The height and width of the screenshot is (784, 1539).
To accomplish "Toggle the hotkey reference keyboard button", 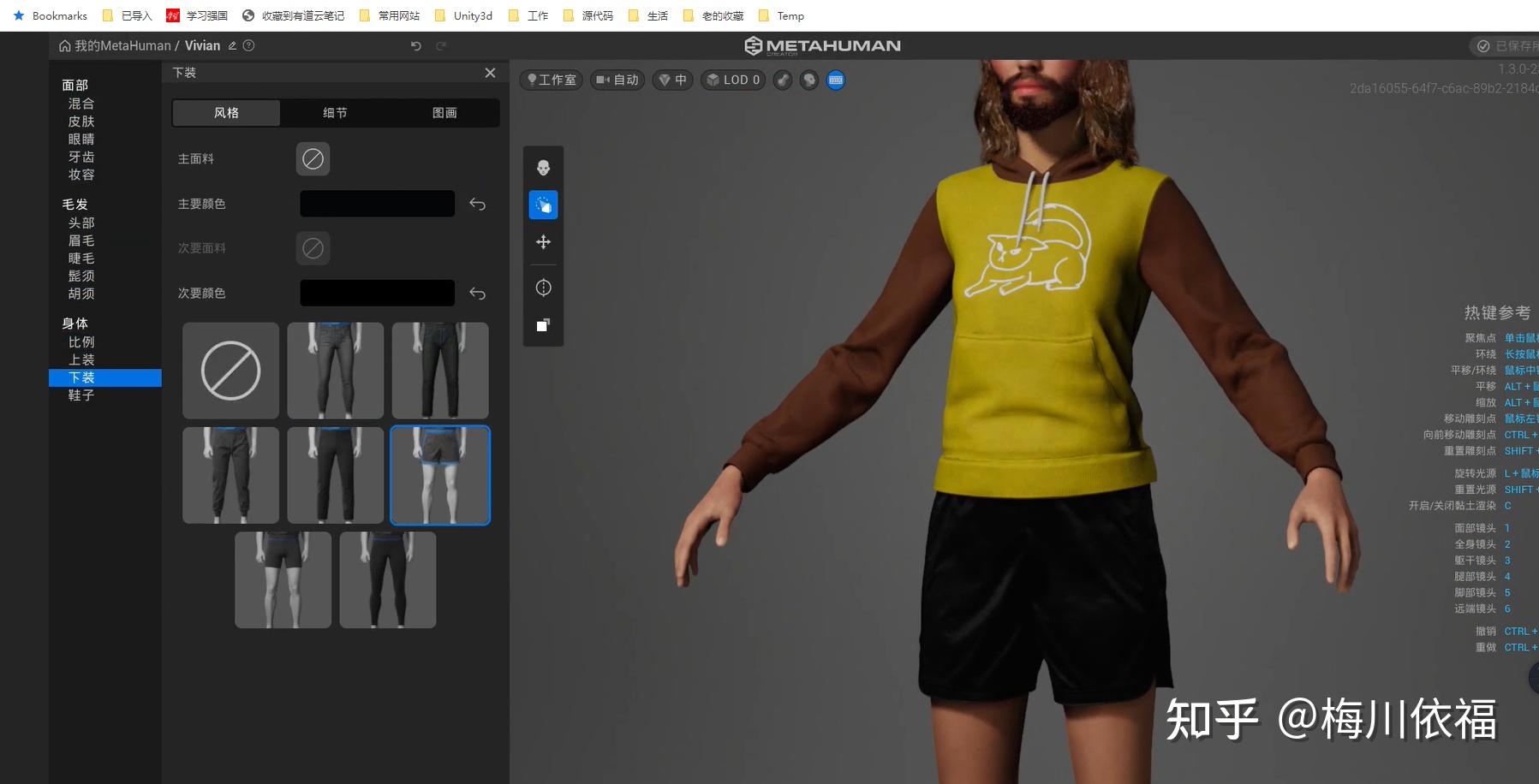I will [836, 80].
